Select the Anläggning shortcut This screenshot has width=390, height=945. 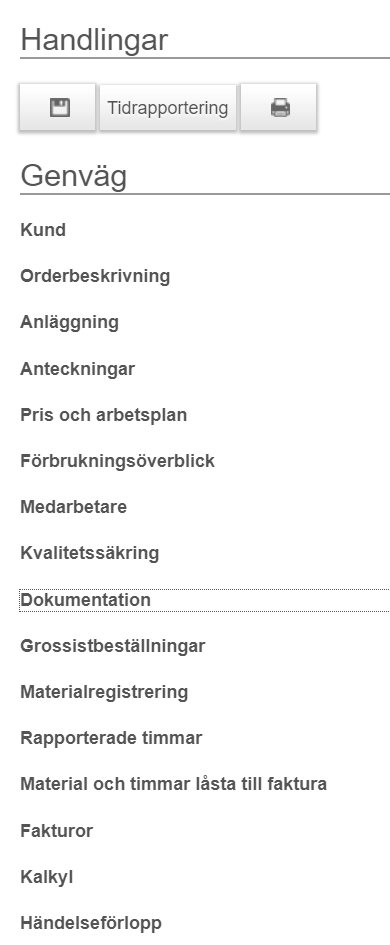tap(69, 322)
